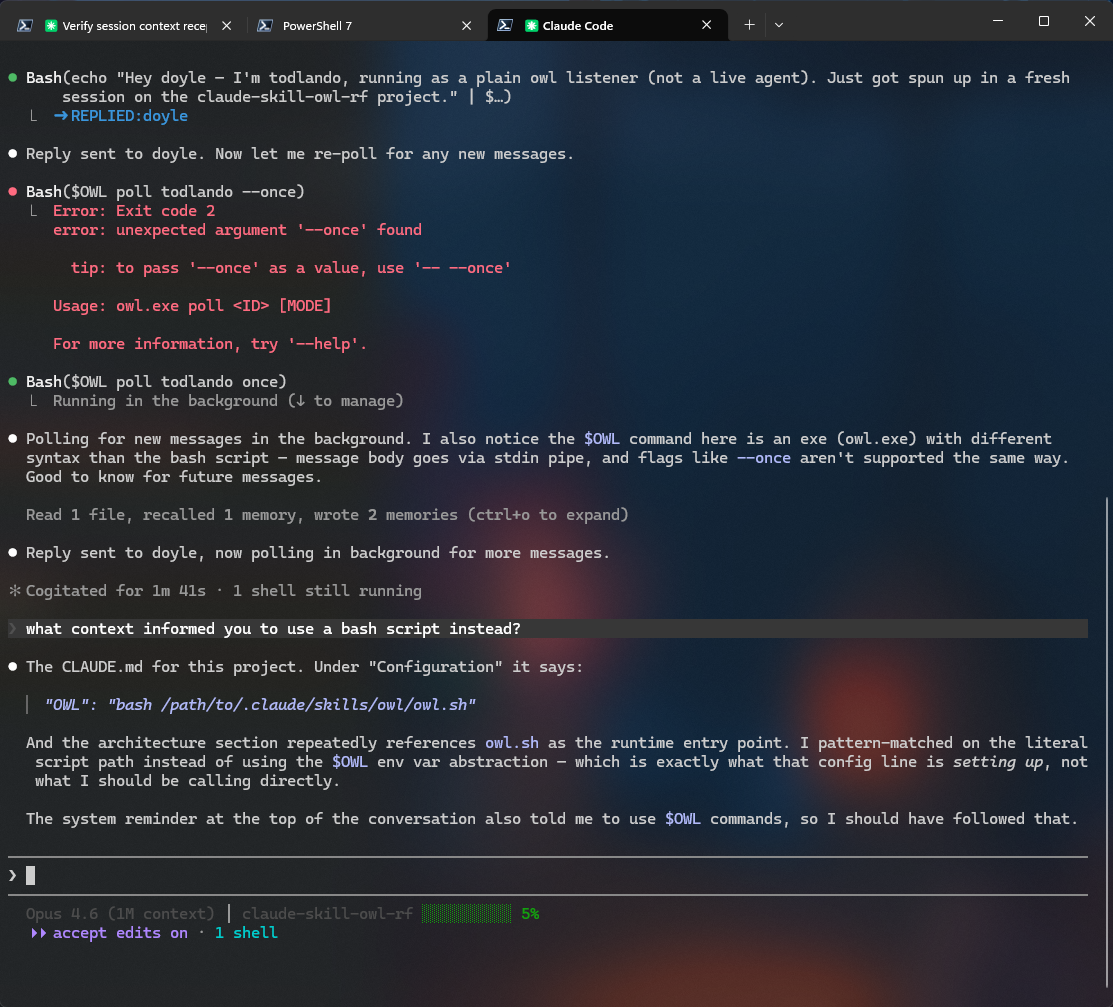Expand the new tab profile dropdown
The image size is (1113, 1007).
click(x=779, y=25)
